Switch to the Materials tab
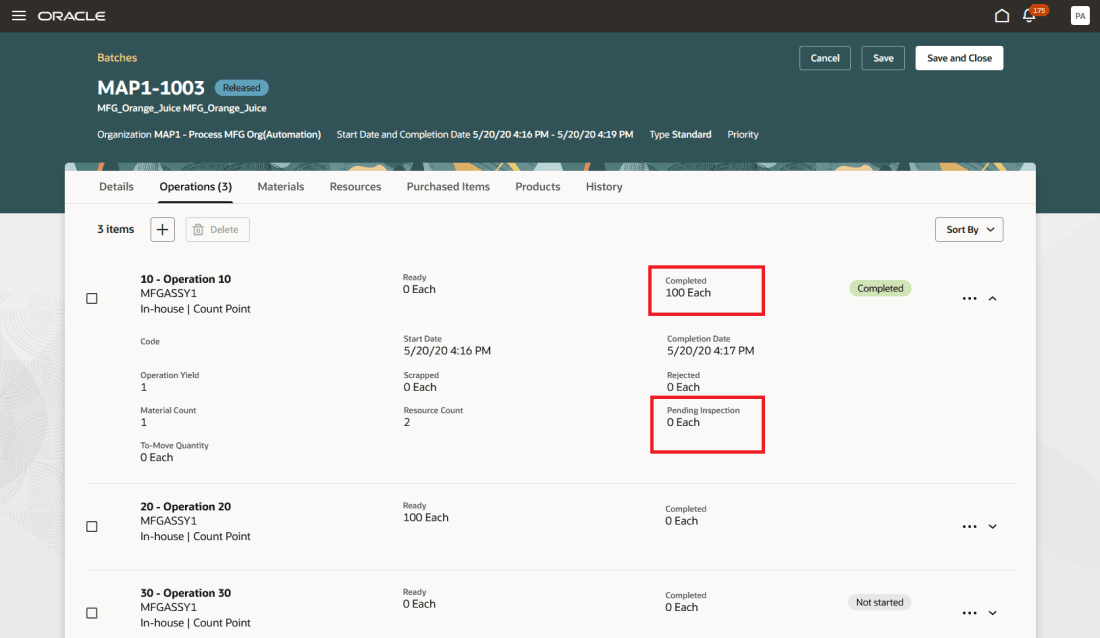1100x638 pixels. click(281, 187)
